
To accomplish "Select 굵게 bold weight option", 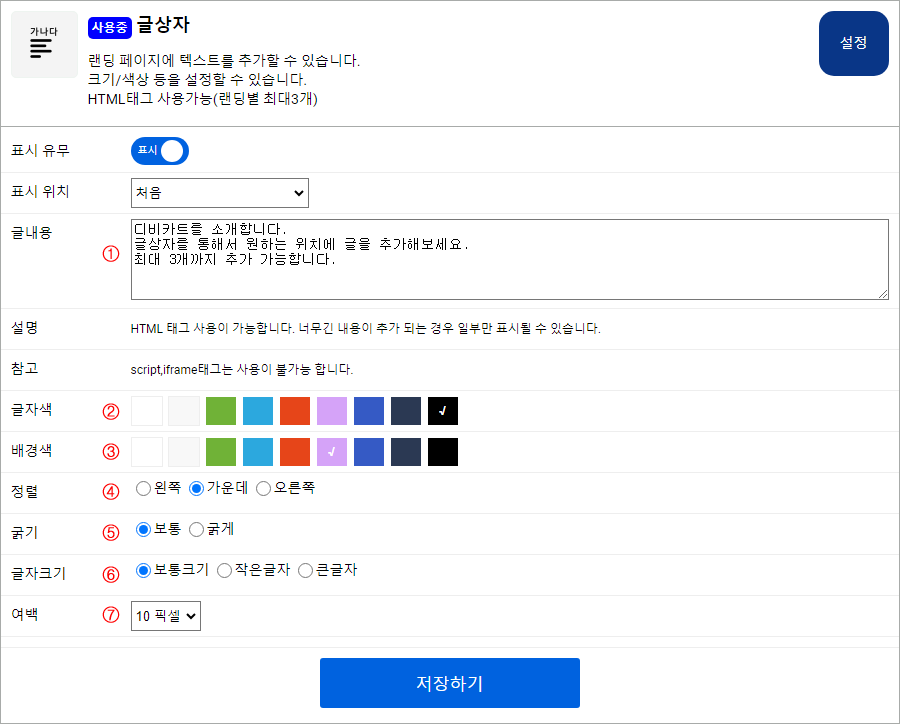I will coord(197,529).
